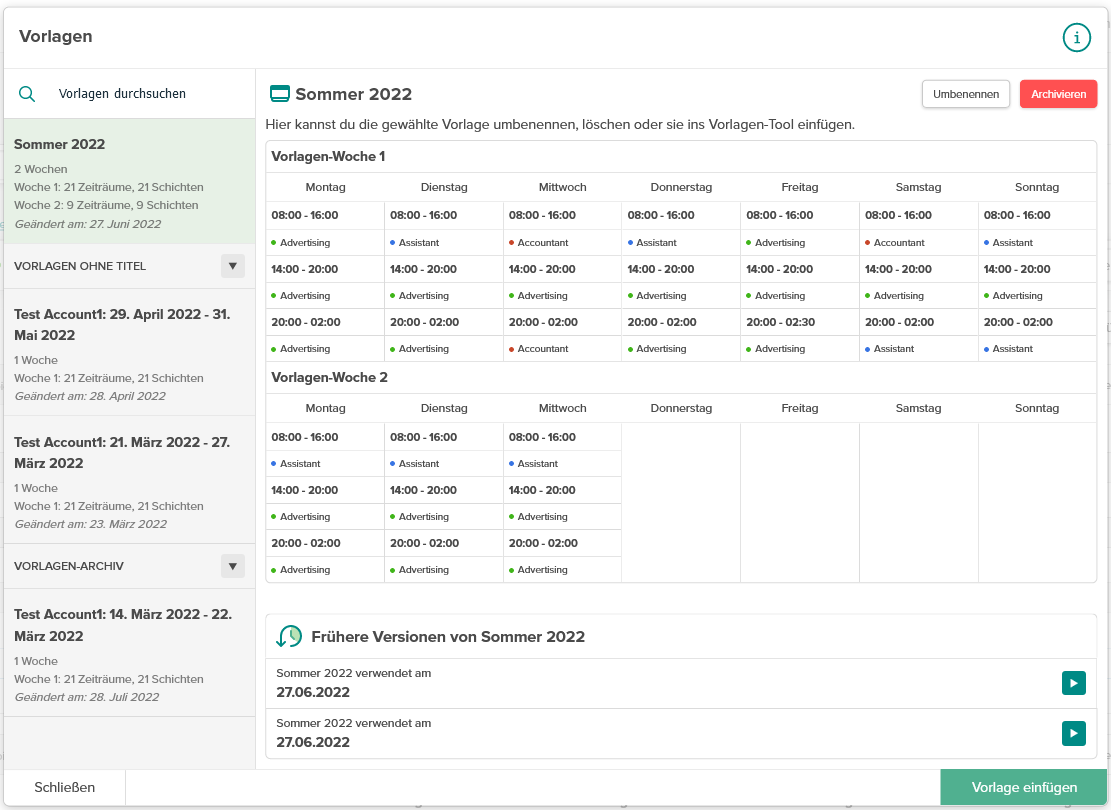Click the Vorlagen-Woche 2 heading
This screenshot has height=810, width=1111.
[x=329, y=378]
